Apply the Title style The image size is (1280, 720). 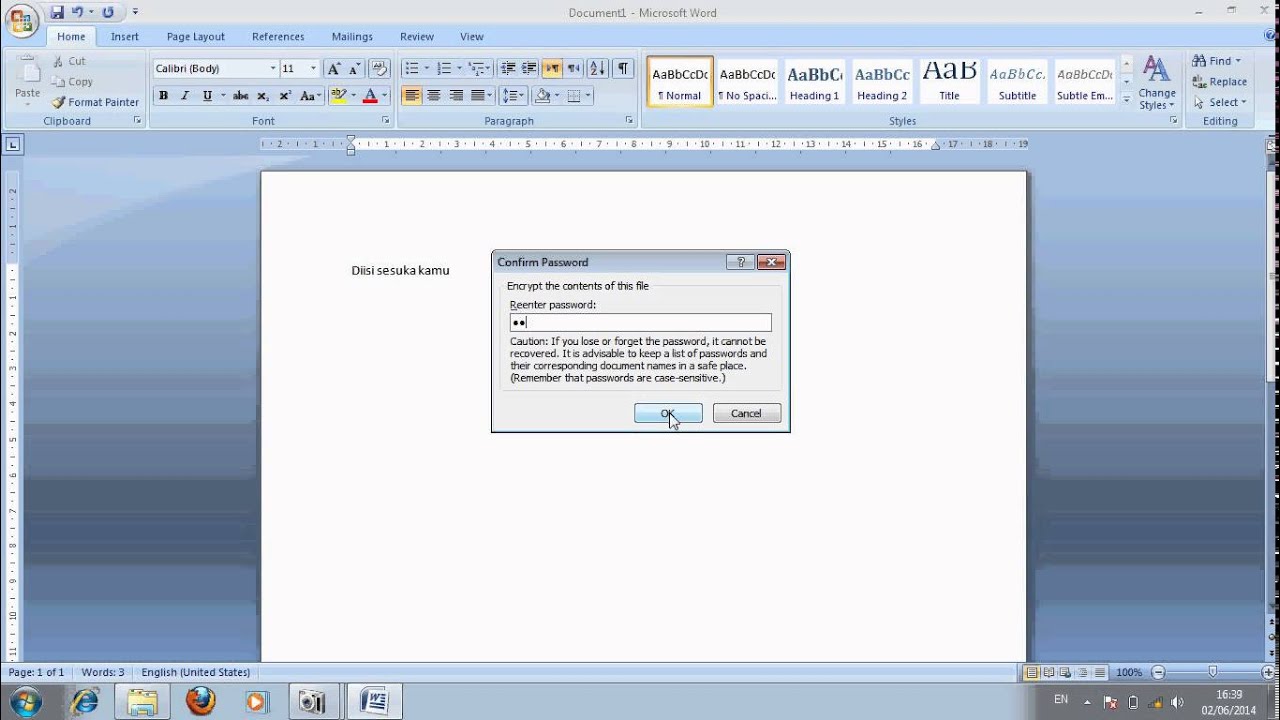pos(949,81)
